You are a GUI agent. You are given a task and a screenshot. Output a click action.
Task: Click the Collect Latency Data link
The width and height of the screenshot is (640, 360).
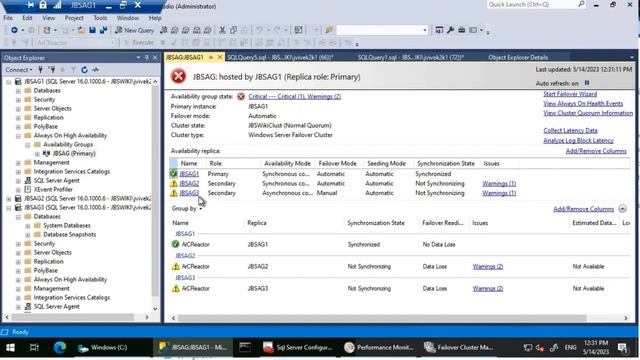click(570, 130)
